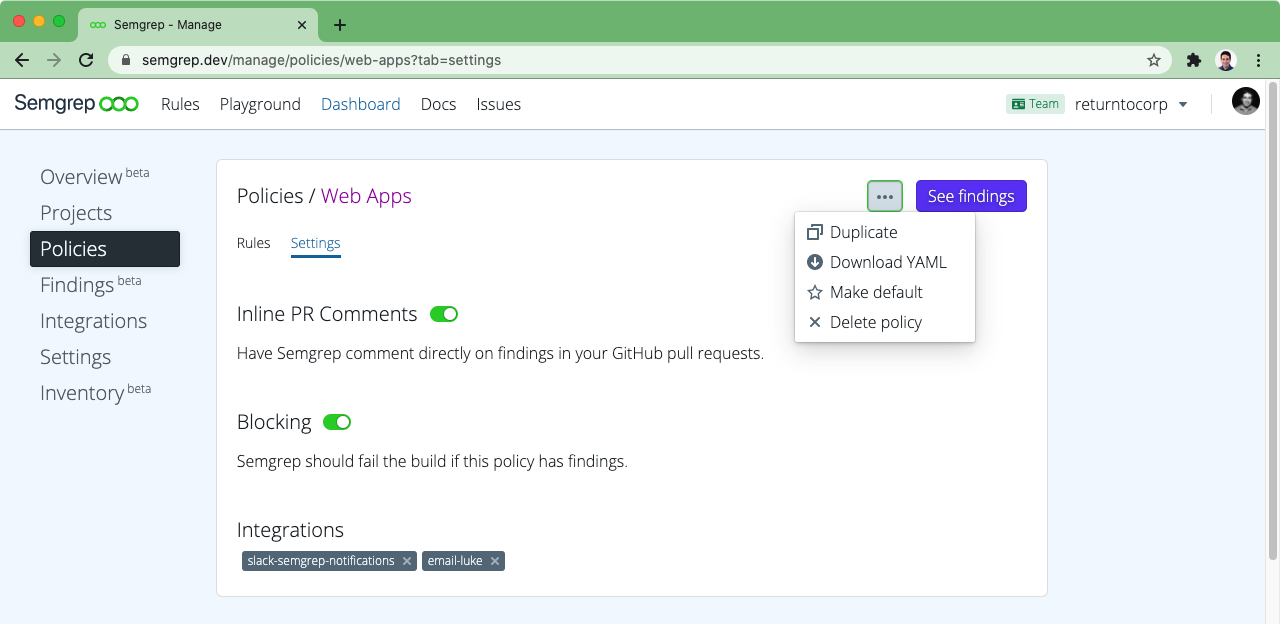Click the email-luke tag label
The height and width of the screenshot is (624, 1280).
point(455,561)
